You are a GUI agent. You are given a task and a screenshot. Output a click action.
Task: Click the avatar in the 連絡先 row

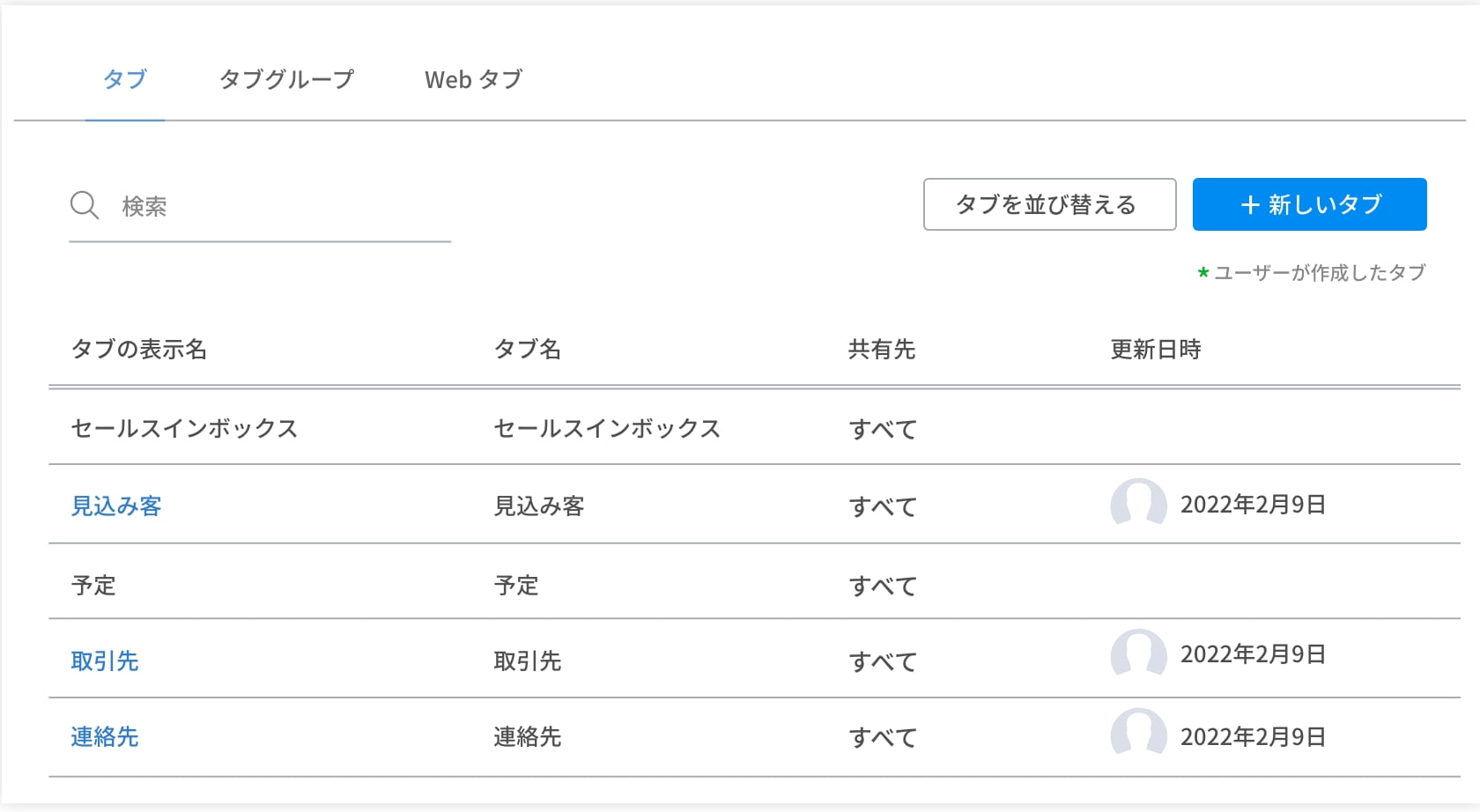[1138, 734]
